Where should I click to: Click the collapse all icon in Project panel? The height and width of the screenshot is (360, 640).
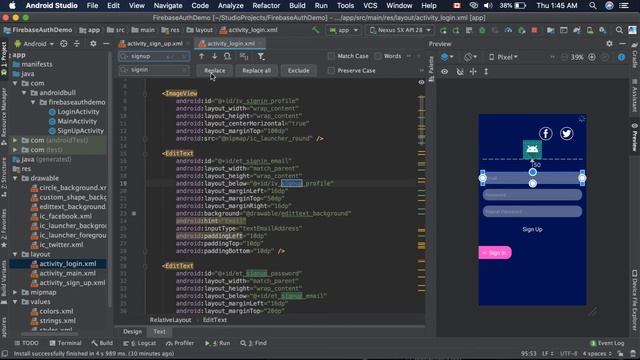pyautogui.click(x=77, y=44)
